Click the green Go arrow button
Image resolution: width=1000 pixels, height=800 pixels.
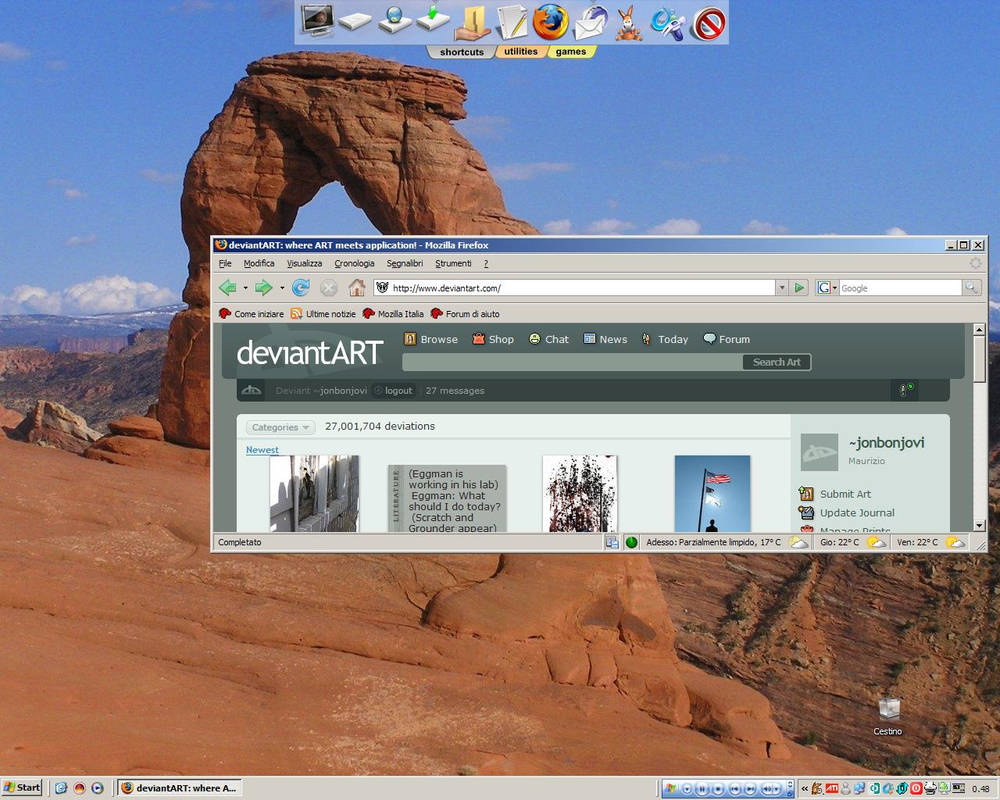(x=799, y=288)
